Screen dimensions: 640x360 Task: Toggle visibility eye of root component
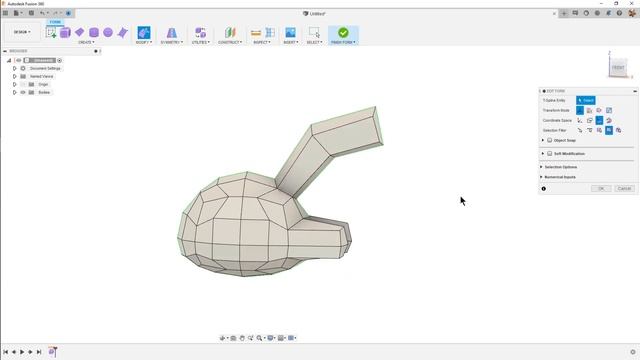click(19, 60)
